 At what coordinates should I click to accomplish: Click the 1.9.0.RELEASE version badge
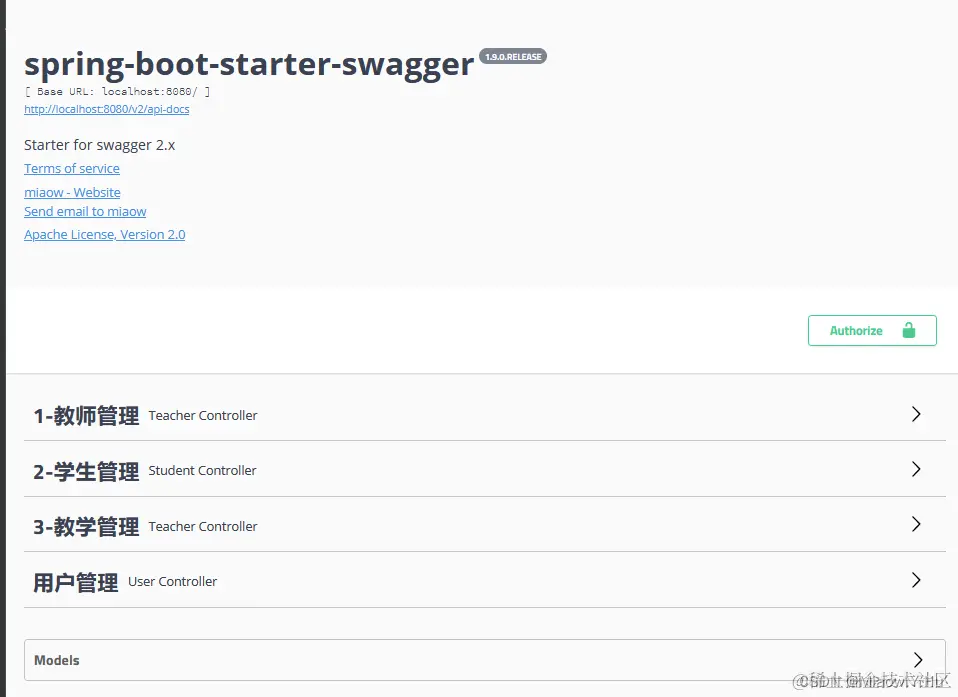(x=513, y=56)
